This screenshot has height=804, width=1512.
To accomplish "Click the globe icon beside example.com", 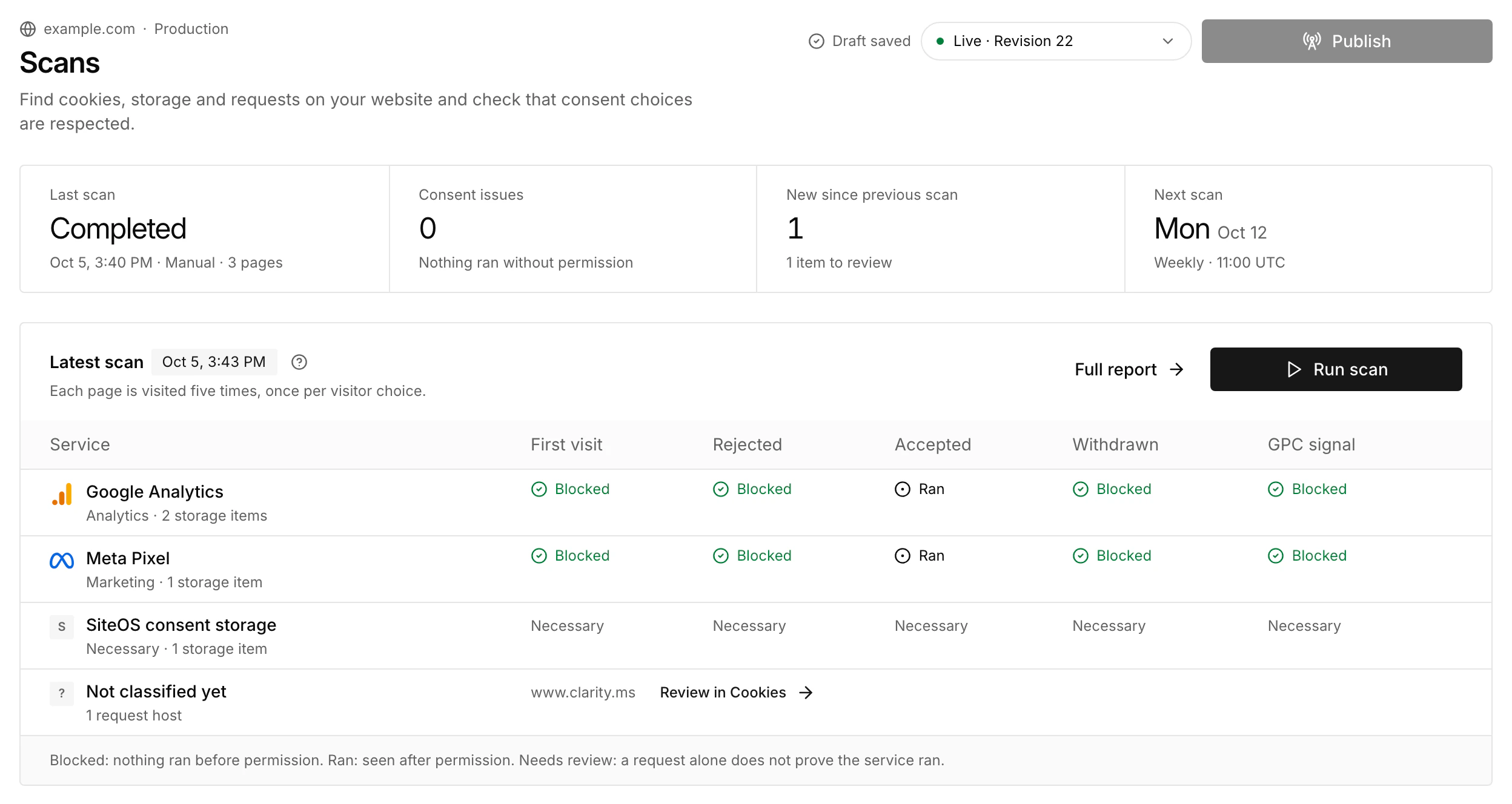I will (x=28, y=29).
